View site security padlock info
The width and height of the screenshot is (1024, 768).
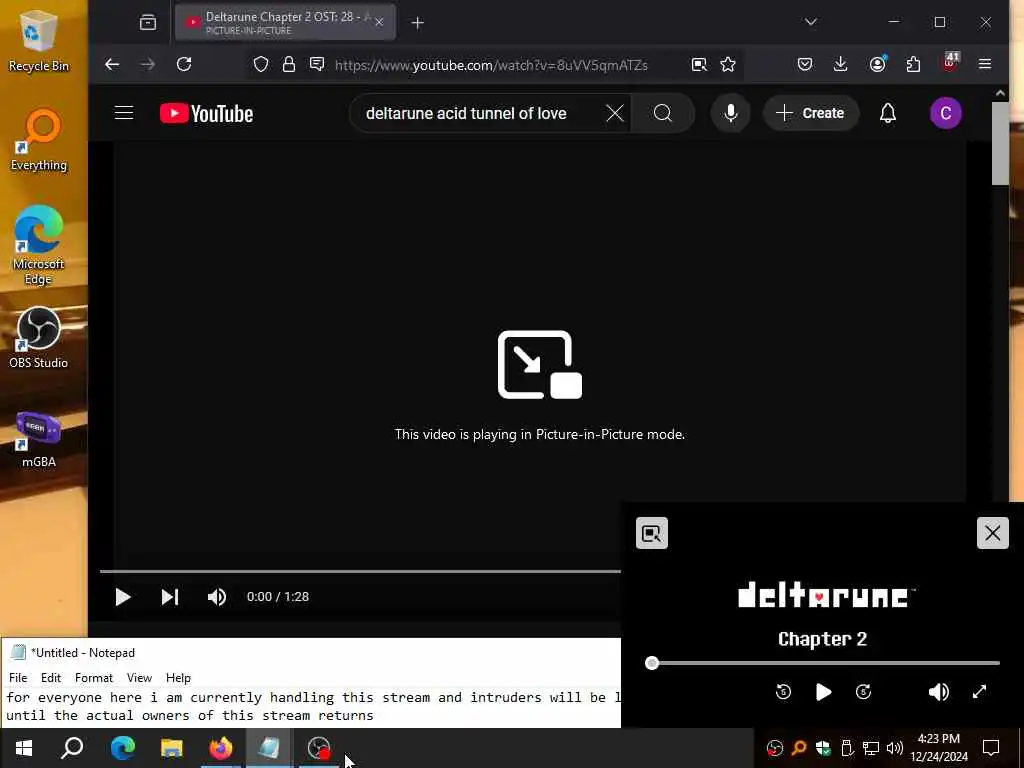[289, 64]
